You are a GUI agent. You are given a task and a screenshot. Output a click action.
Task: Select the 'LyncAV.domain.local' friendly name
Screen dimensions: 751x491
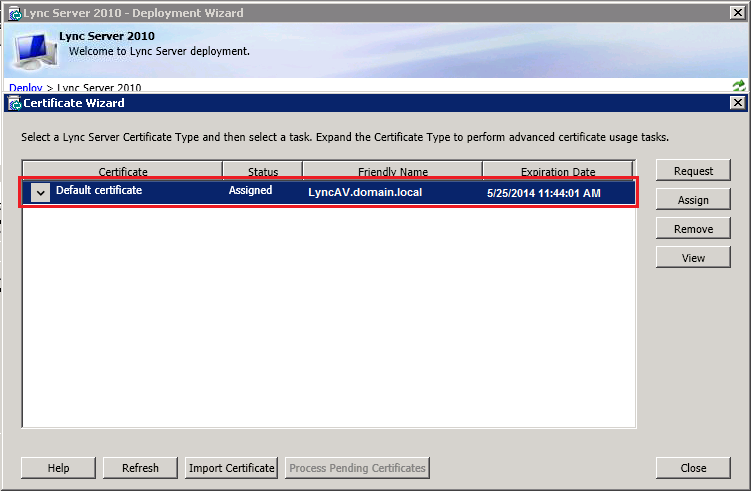(x=365, y=192)
